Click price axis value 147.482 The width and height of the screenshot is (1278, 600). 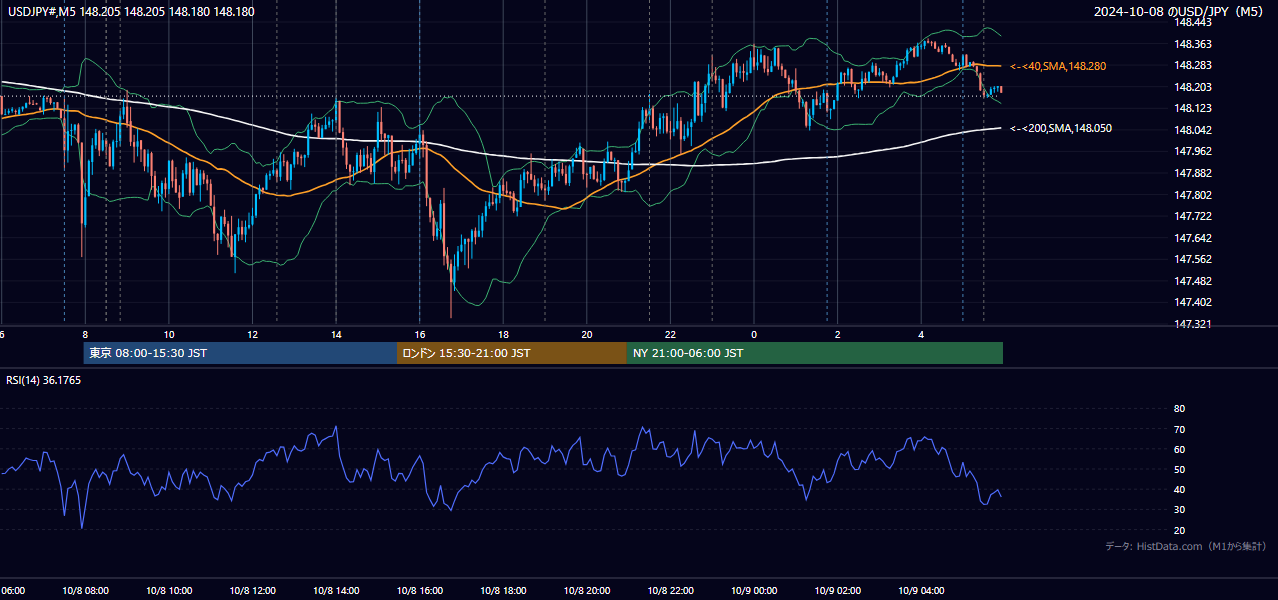pyautogui.click(x=1191, y=281)
